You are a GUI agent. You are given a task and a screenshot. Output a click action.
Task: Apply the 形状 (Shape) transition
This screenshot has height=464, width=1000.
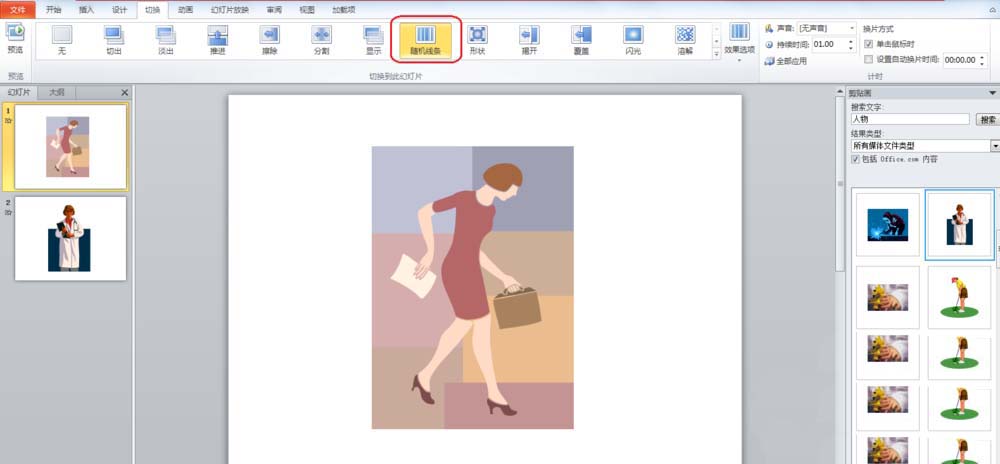(477, 40)
